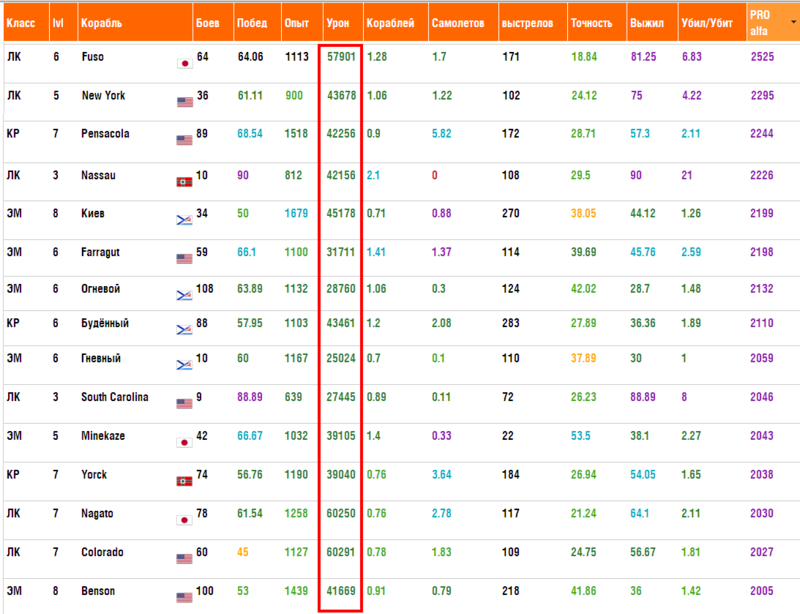
Task: Select the ship name Киев
Action: coord(92,213)
